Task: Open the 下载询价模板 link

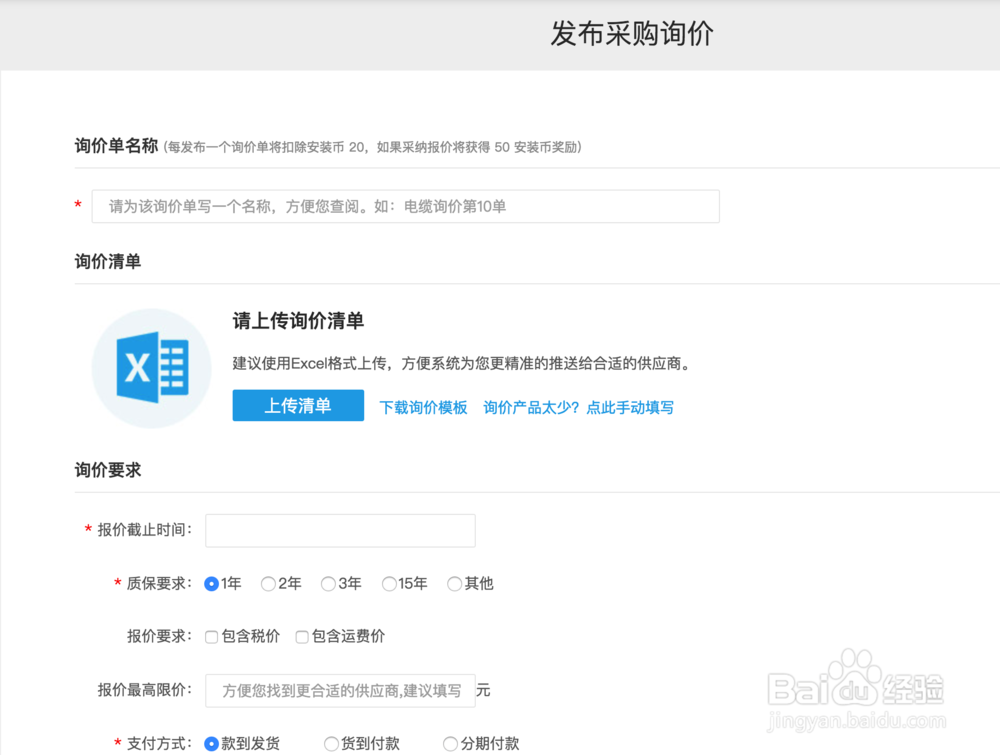Action: 423,407
